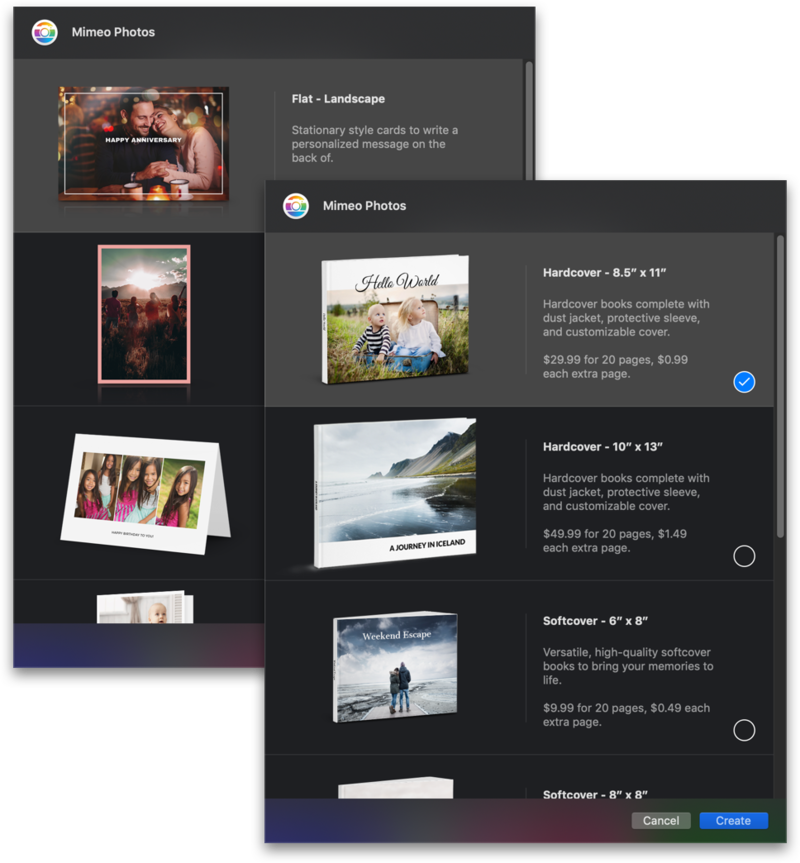Choose the Journey in Iceland book thumbnail
This screenshot has height=863, width=800.
coord(395,494)
